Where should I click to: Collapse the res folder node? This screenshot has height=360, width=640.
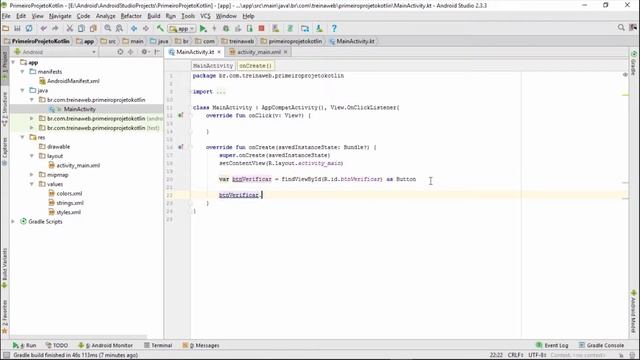pos(22,138)
